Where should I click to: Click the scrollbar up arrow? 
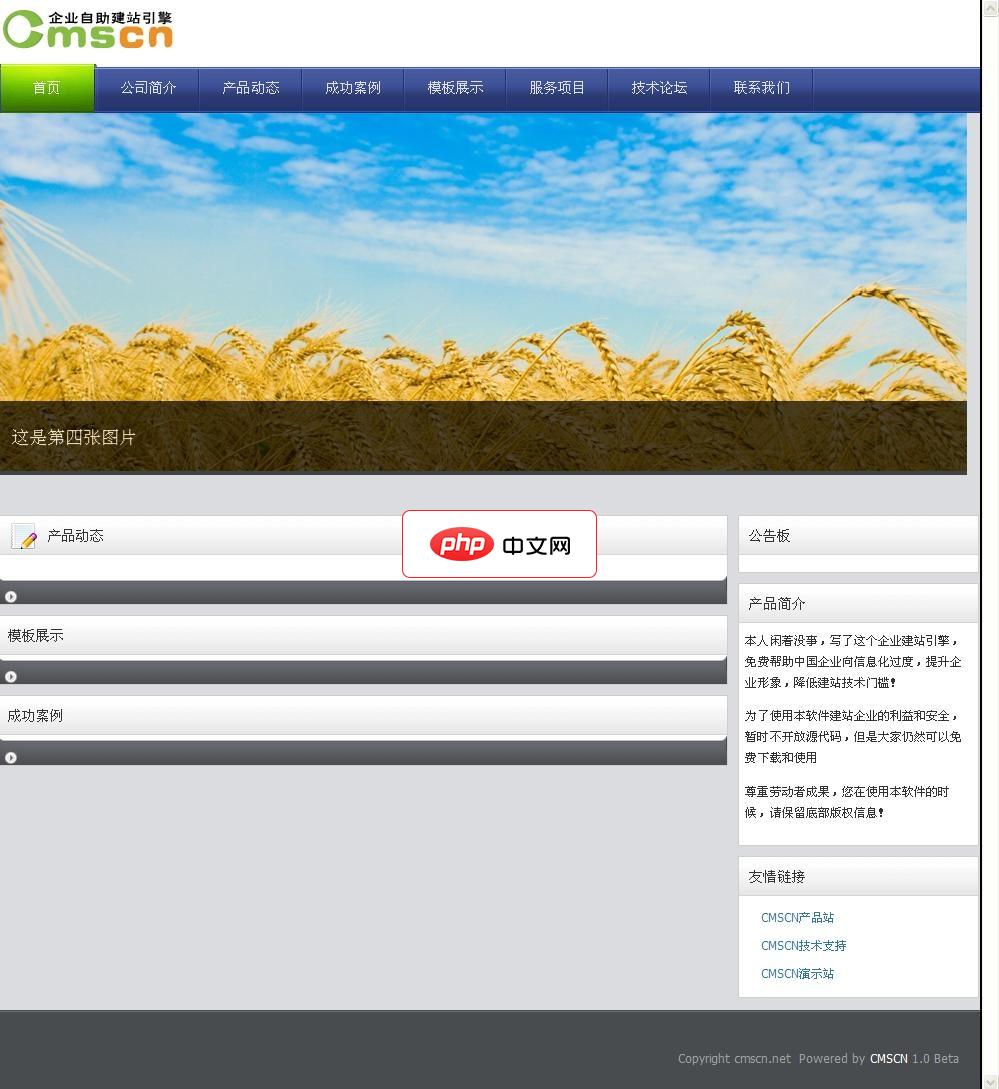(991, 8)
